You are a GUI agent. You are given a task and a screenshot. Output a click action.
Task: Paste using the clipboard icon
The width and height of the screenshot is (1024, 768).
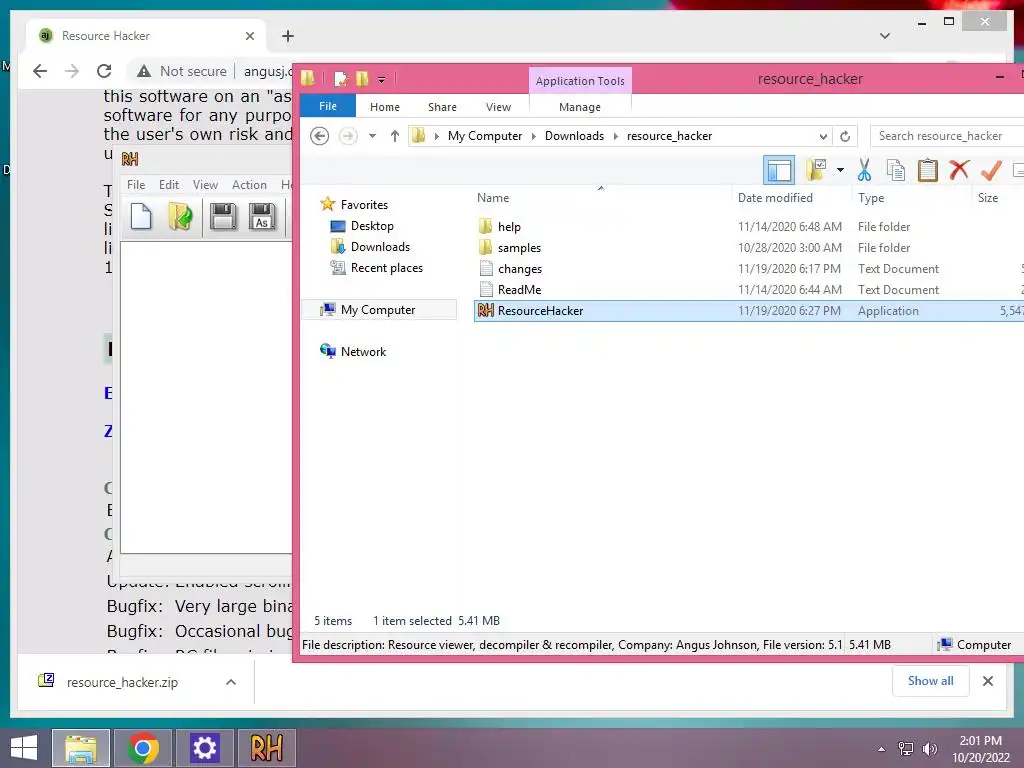[x=927, y=170]
